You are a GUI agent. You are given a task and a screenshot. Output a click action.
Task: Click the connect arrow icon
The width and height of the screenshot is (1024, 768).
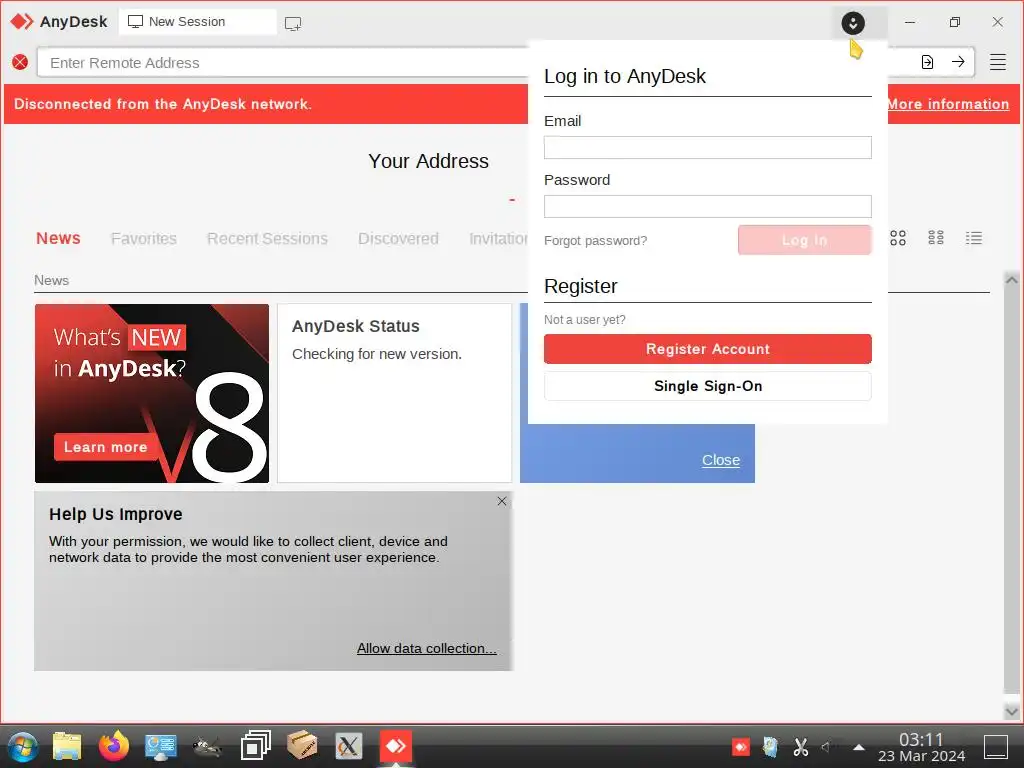pos(958,62)
